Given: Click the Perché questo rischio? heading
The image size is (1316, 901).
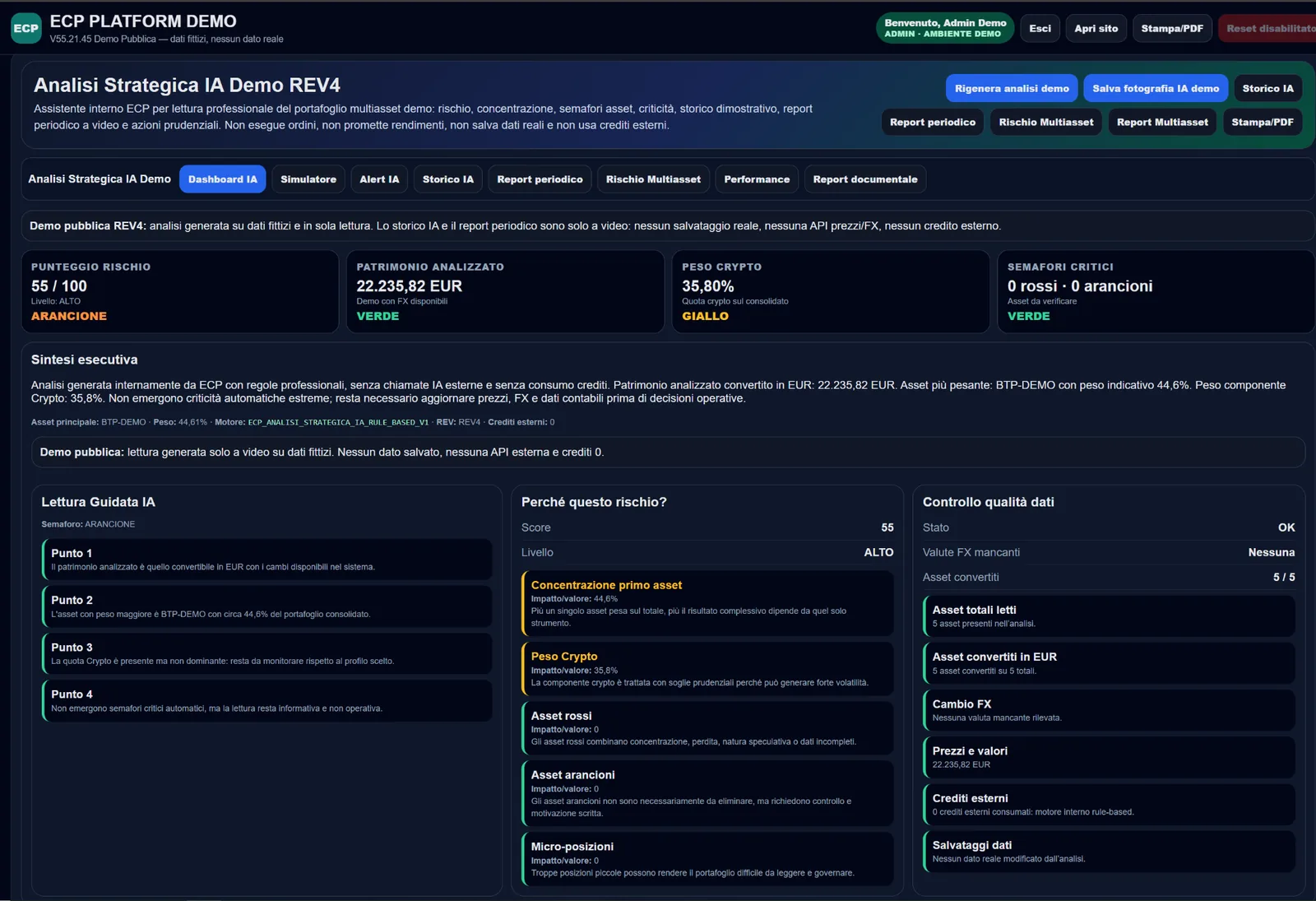Looking at the screenshot, I should pos(594,502).
